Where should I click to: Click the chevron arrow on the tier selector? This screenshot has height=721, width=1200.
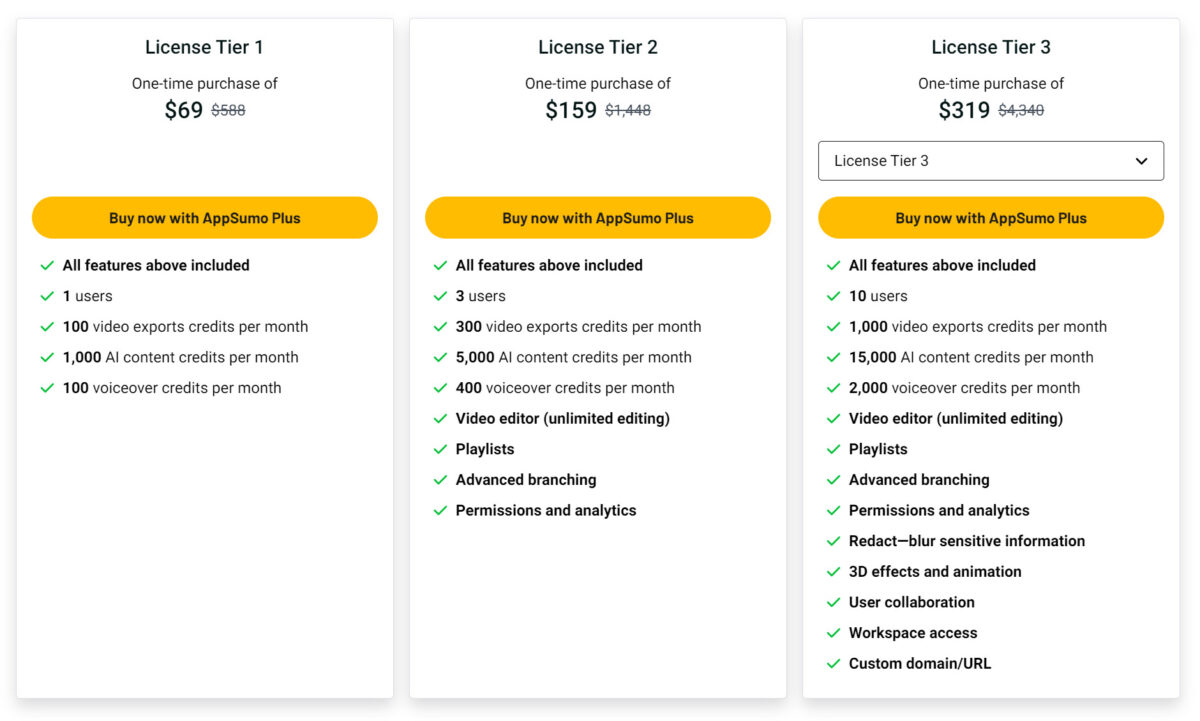point(1140,160)
